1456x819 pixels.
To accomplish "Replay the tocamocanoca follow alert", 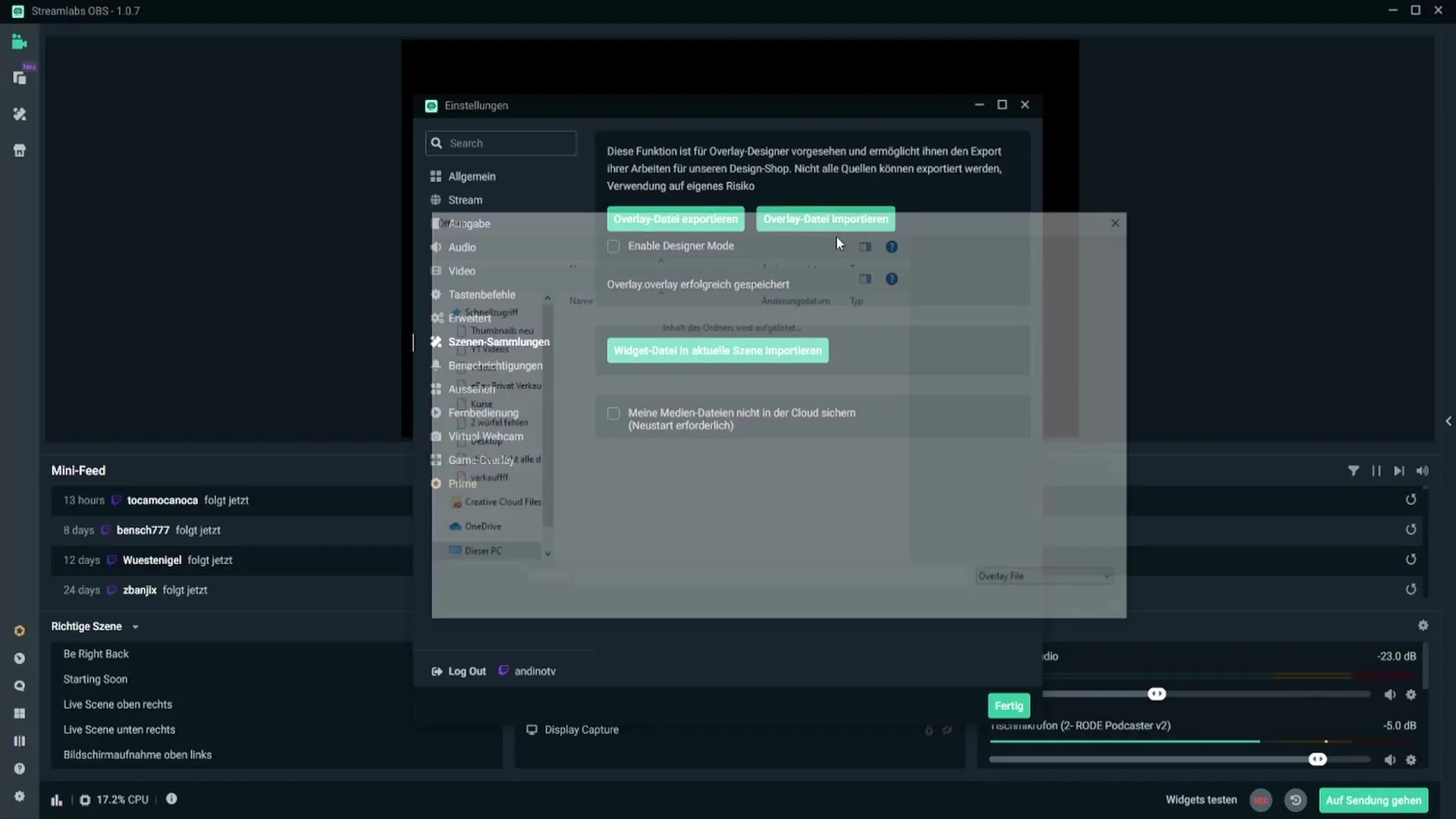I will click(x=1410, y=500).
